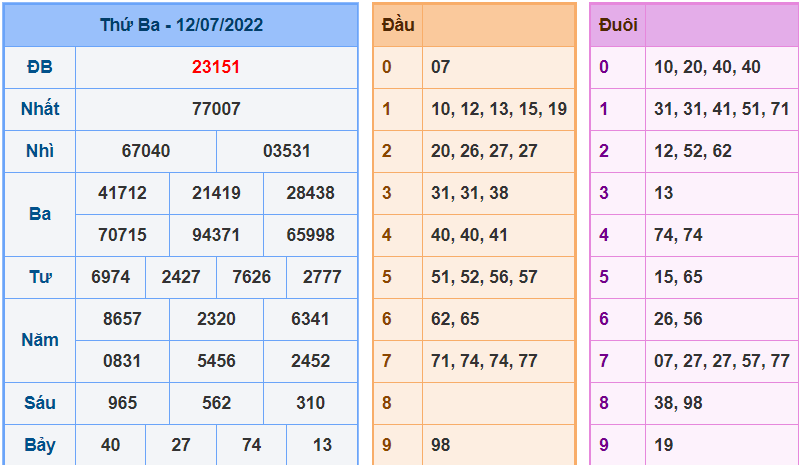This screenshot has width=799, height=465.
Task: Select fifth prize number 6341
Action: 310,319
